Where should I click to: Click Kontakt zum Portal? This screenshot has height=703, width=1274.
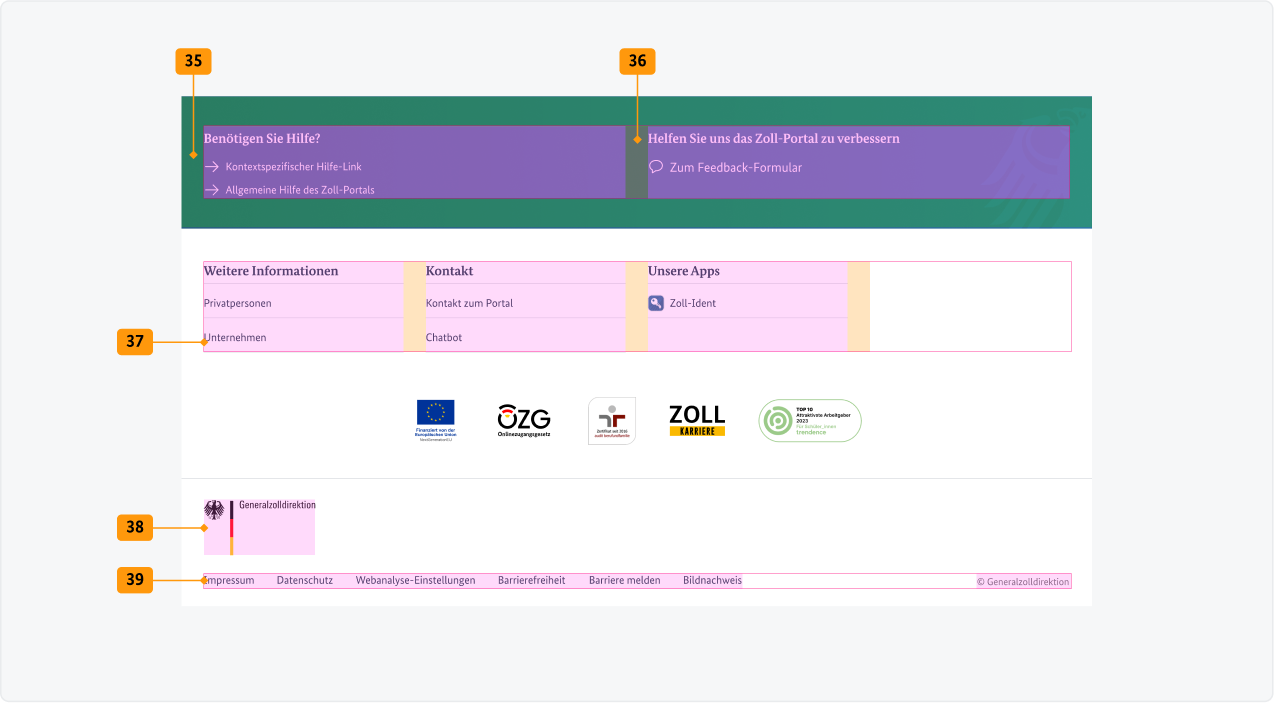[469, 302]
